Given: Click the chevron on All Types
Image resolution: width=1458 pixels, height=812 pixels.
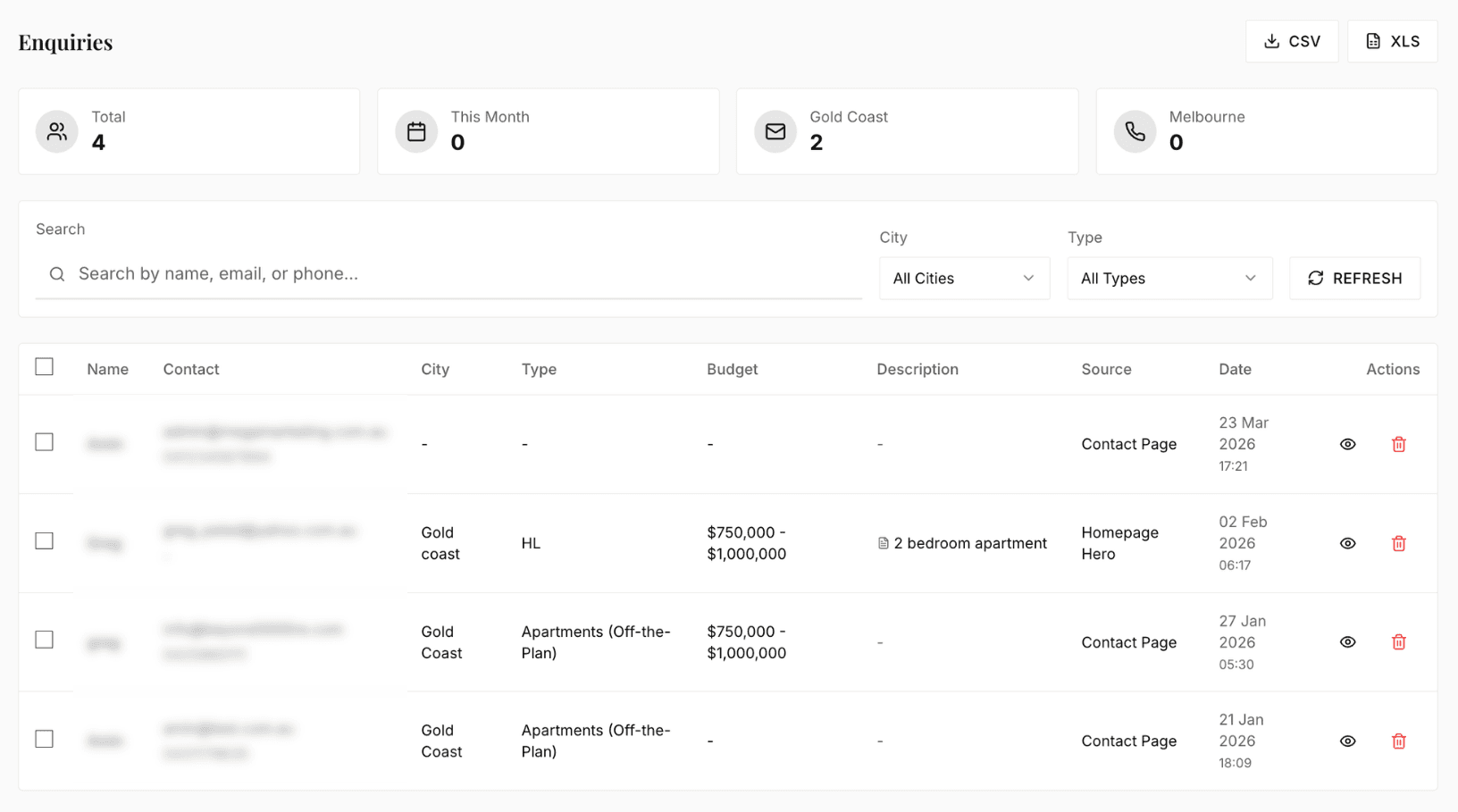Looking at the screenshot, I should pyautogui.click(x=1251, y=278).
